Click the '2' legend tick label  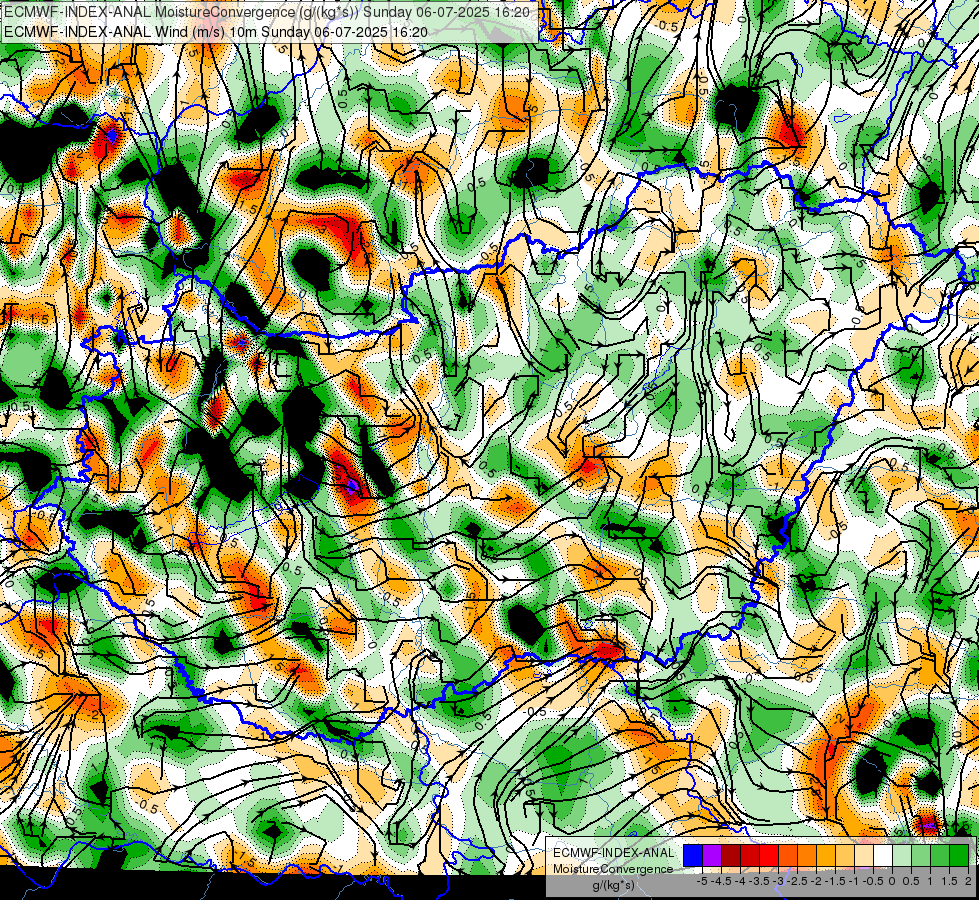968,881
